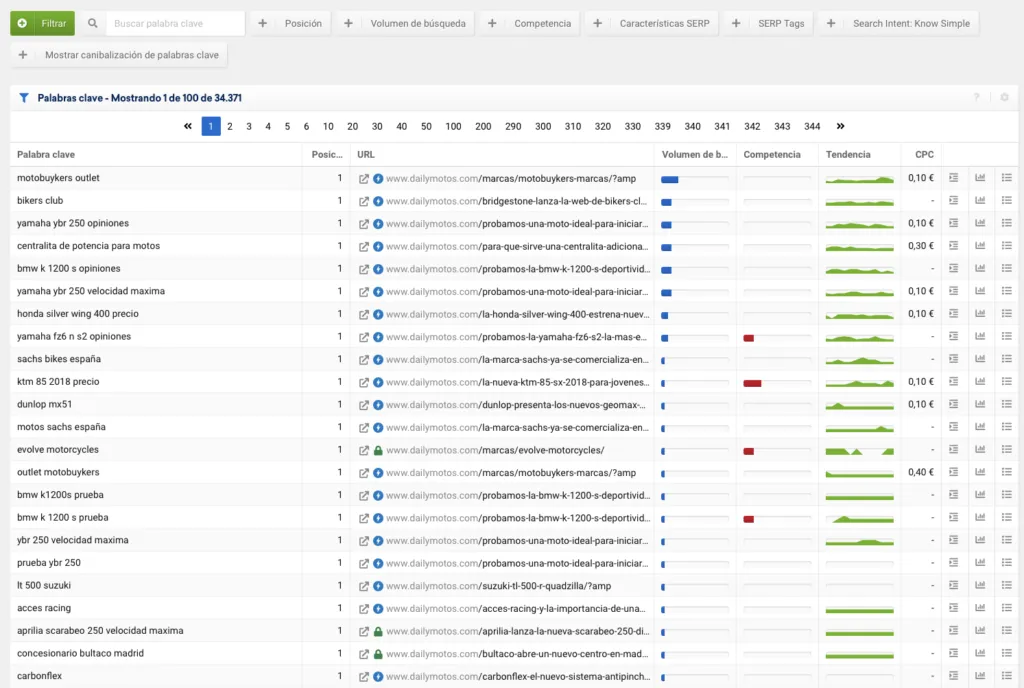The height and width of the screenshot is (688, 1024).
Task: Open bullet list icon for motobuykers outlet row
Action: 1006,178
